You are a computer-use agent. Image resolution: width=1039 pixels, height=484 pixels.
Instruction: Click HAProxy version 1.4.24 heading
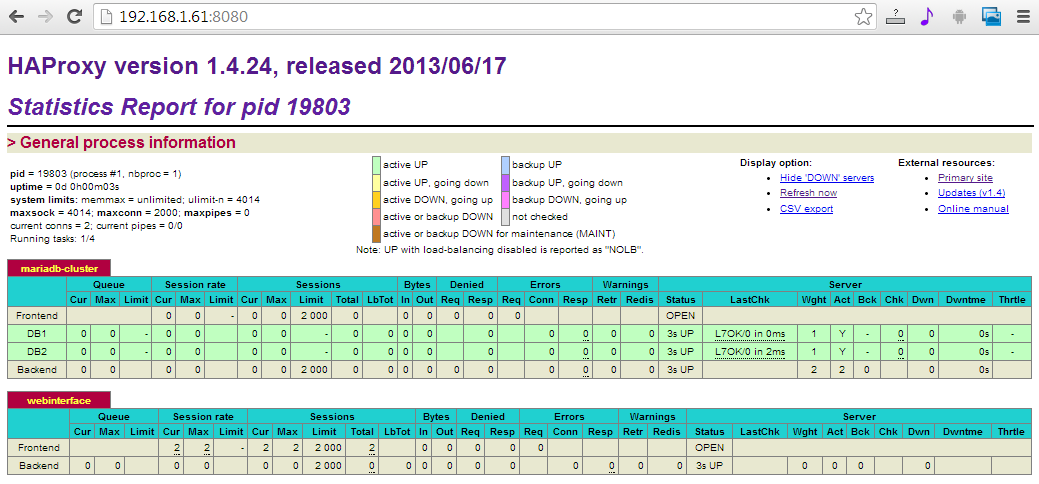click(257, 66)
